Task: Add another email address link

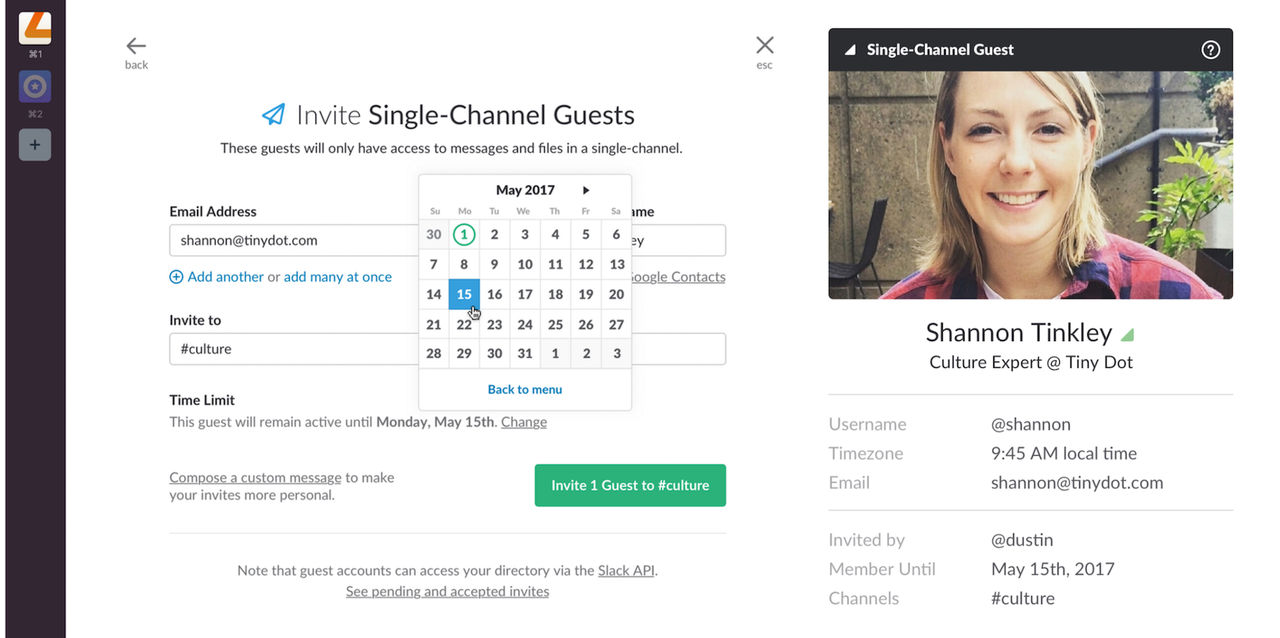Action: 226,277
